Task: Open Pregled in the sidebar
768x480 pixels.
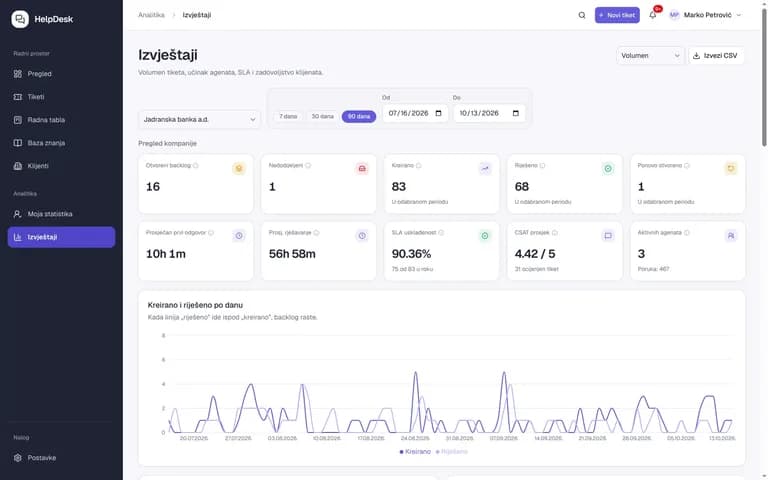Action: (61, 74)
